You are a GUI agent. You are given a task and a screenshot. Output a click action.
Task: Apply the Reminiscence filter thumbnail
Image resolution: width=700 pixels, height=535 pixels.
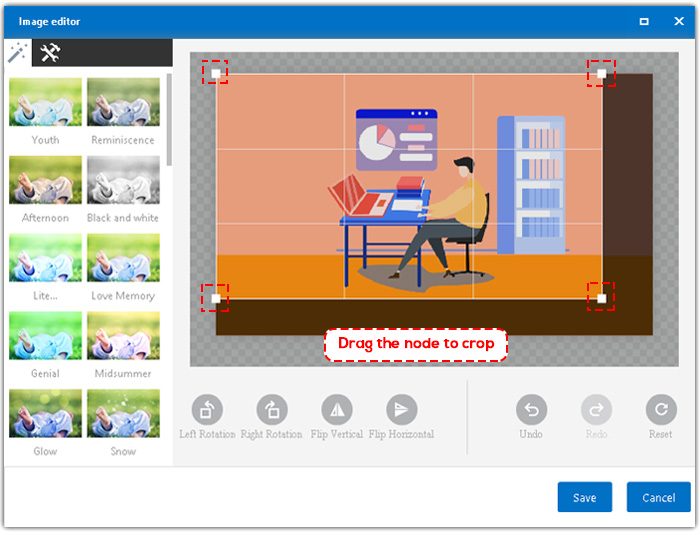[123, 102]
